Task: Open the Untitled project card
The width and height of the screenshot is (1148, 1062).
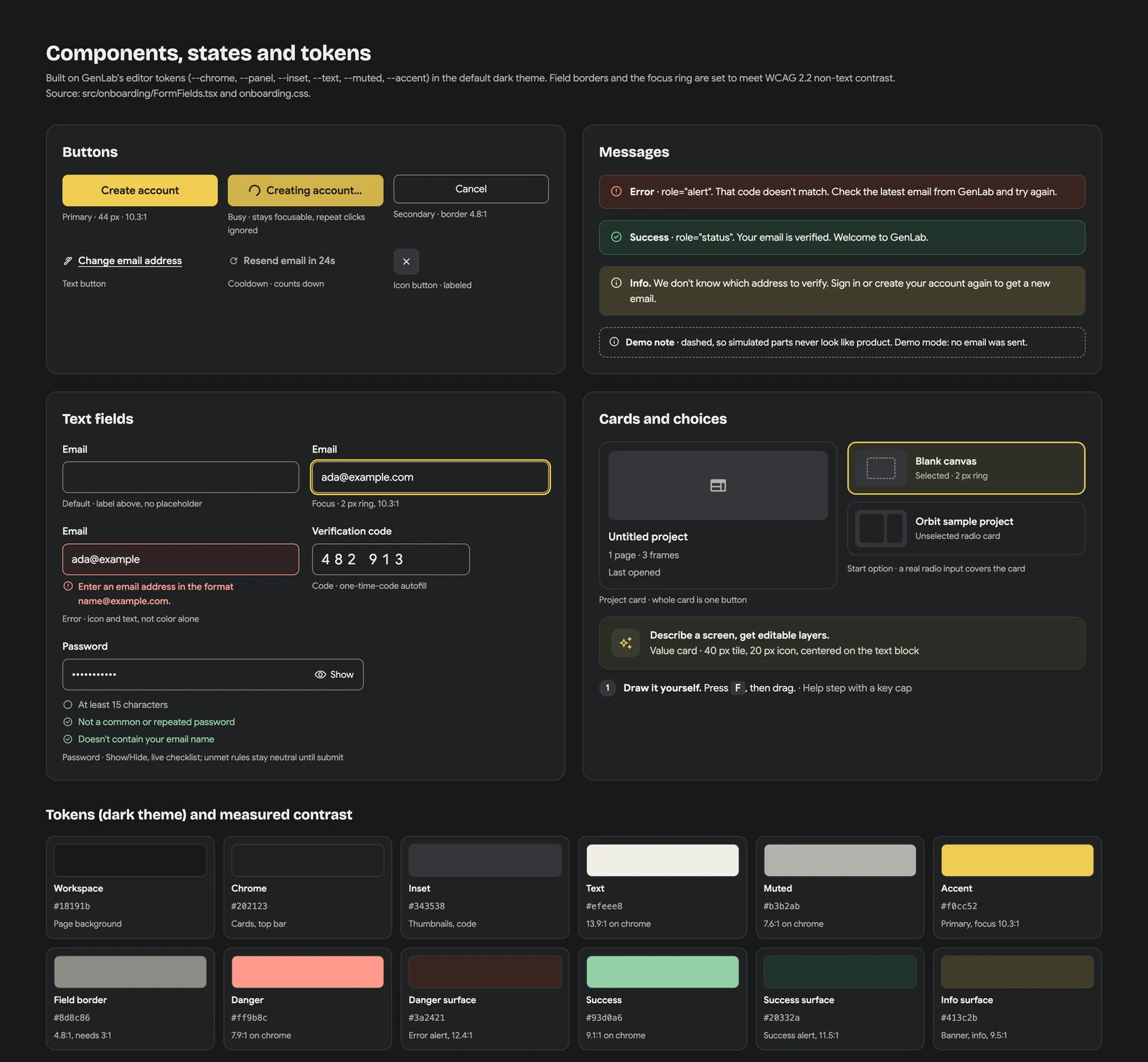Action: 718,515
